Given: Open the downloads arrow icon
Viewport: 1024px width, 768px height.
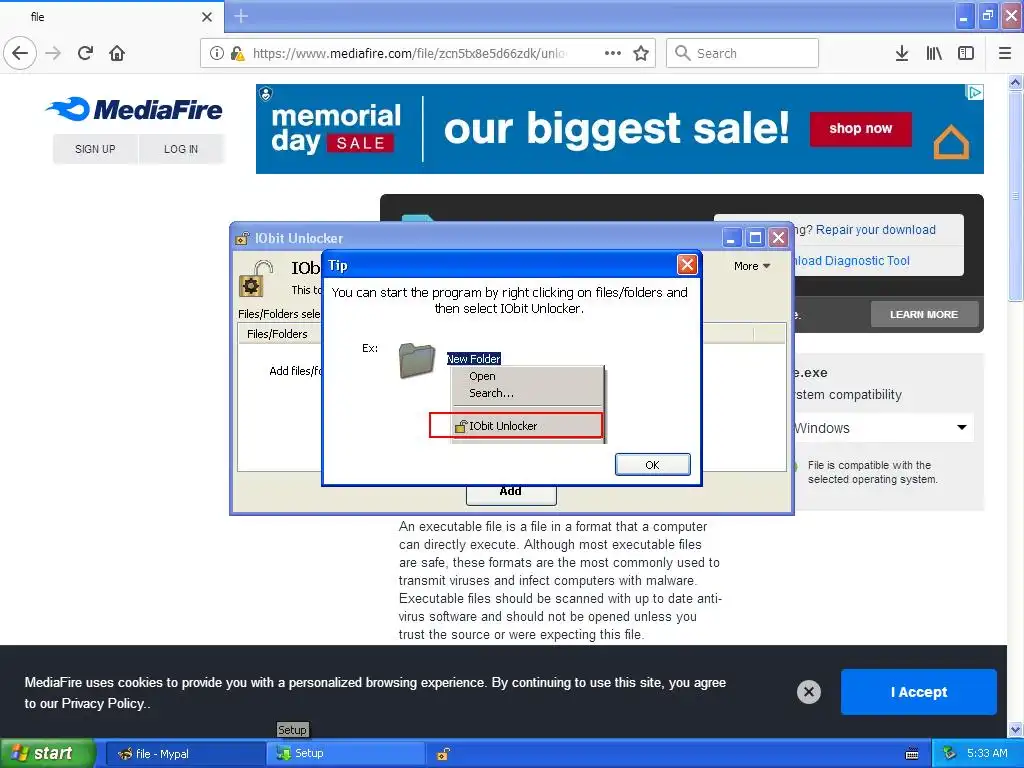Looking at the screenshot, I should (901, 53).
